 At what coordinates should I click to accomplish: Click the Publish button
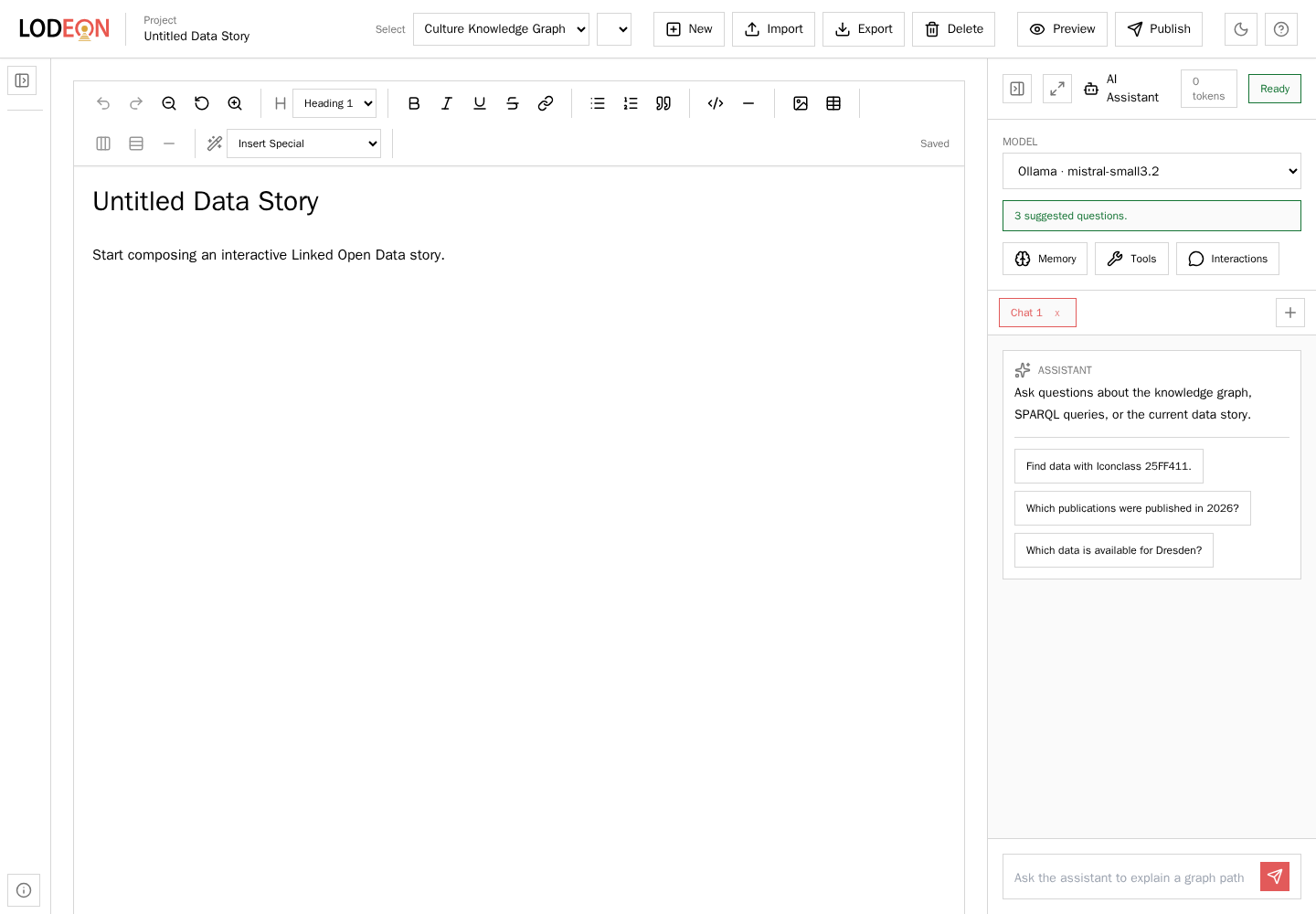[x=1159, y=29]
